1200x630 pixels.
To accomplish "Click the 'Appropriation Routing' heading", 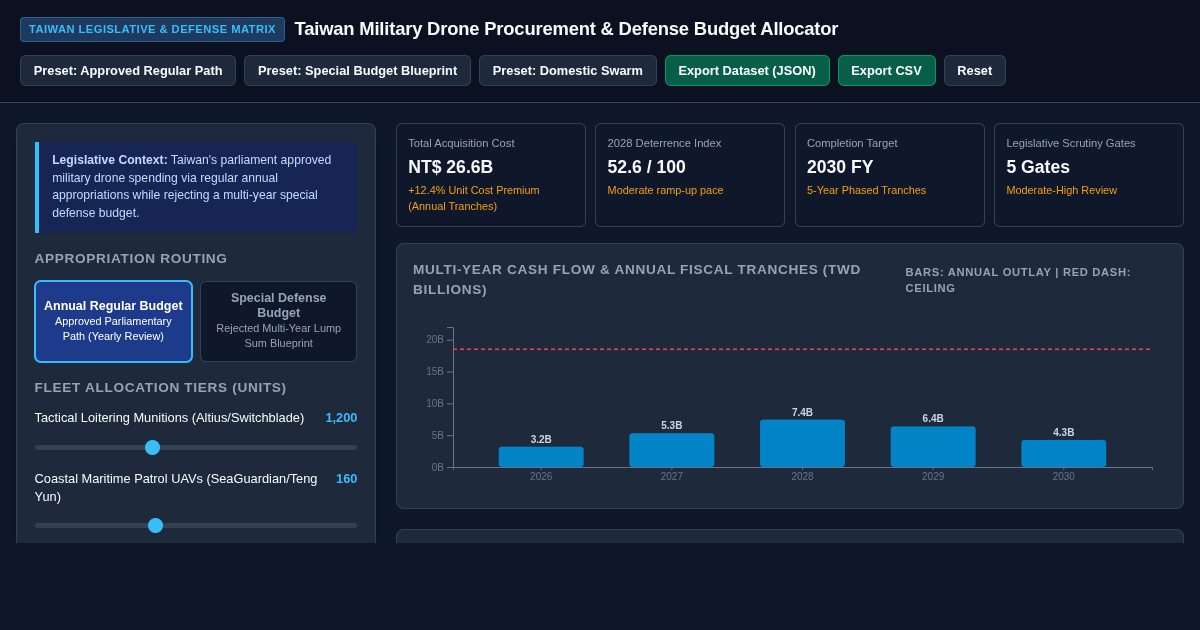I will 131,259.
